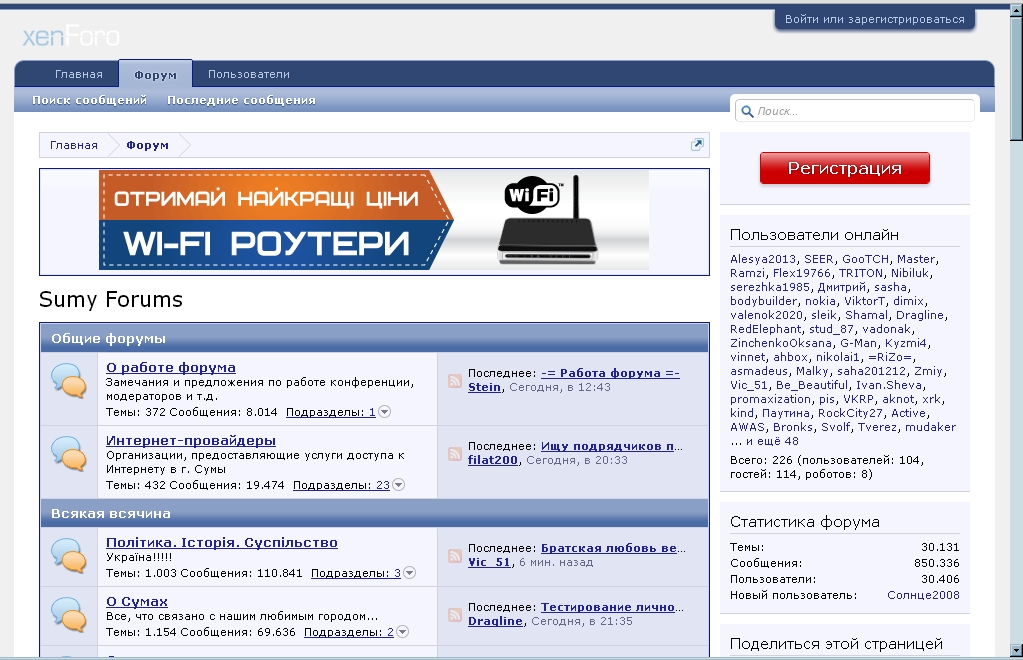Click RSS icon in Політика row

point(455,556)
